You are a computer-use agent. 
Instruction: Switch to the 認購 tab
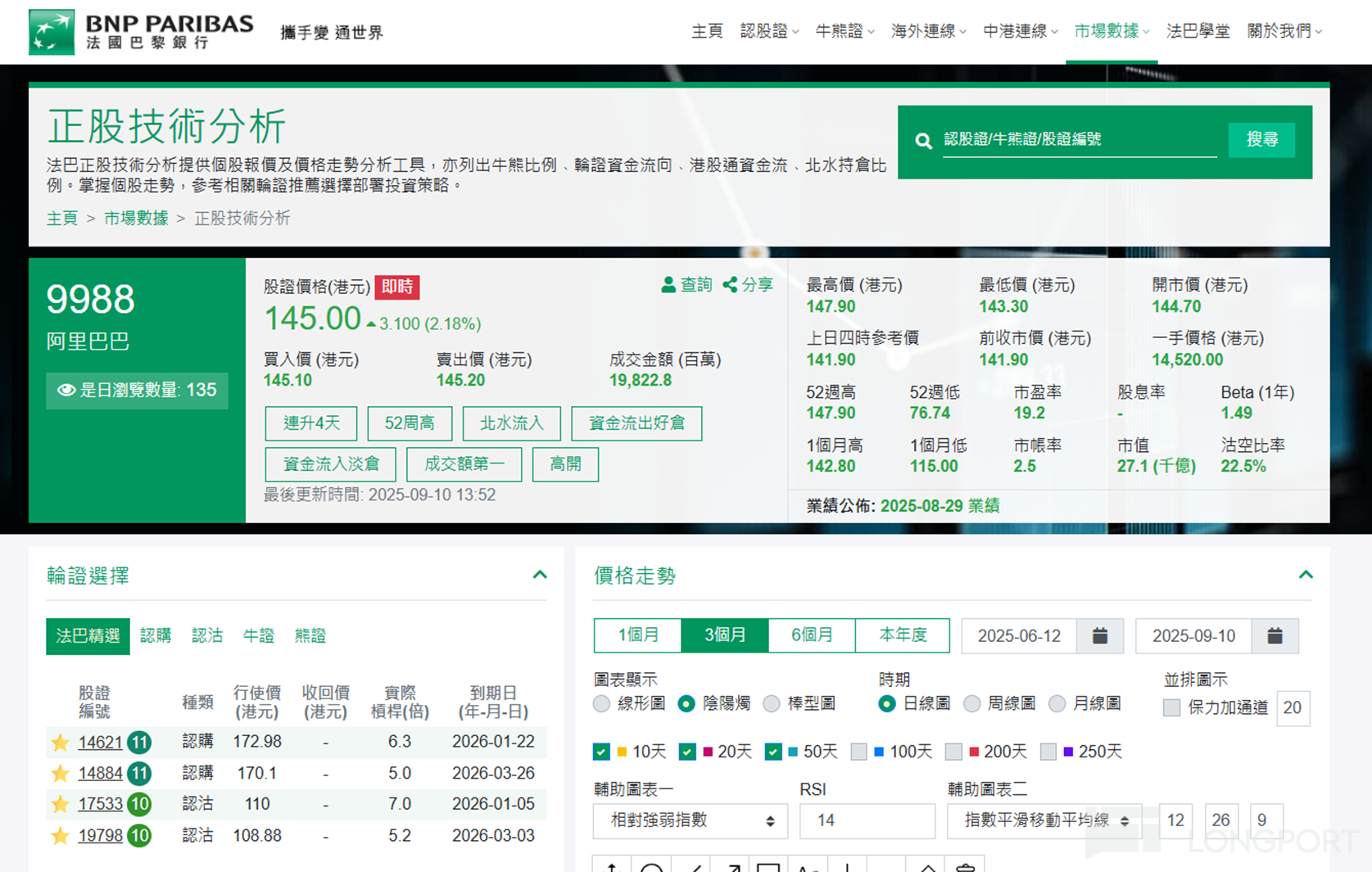point(156,636)
